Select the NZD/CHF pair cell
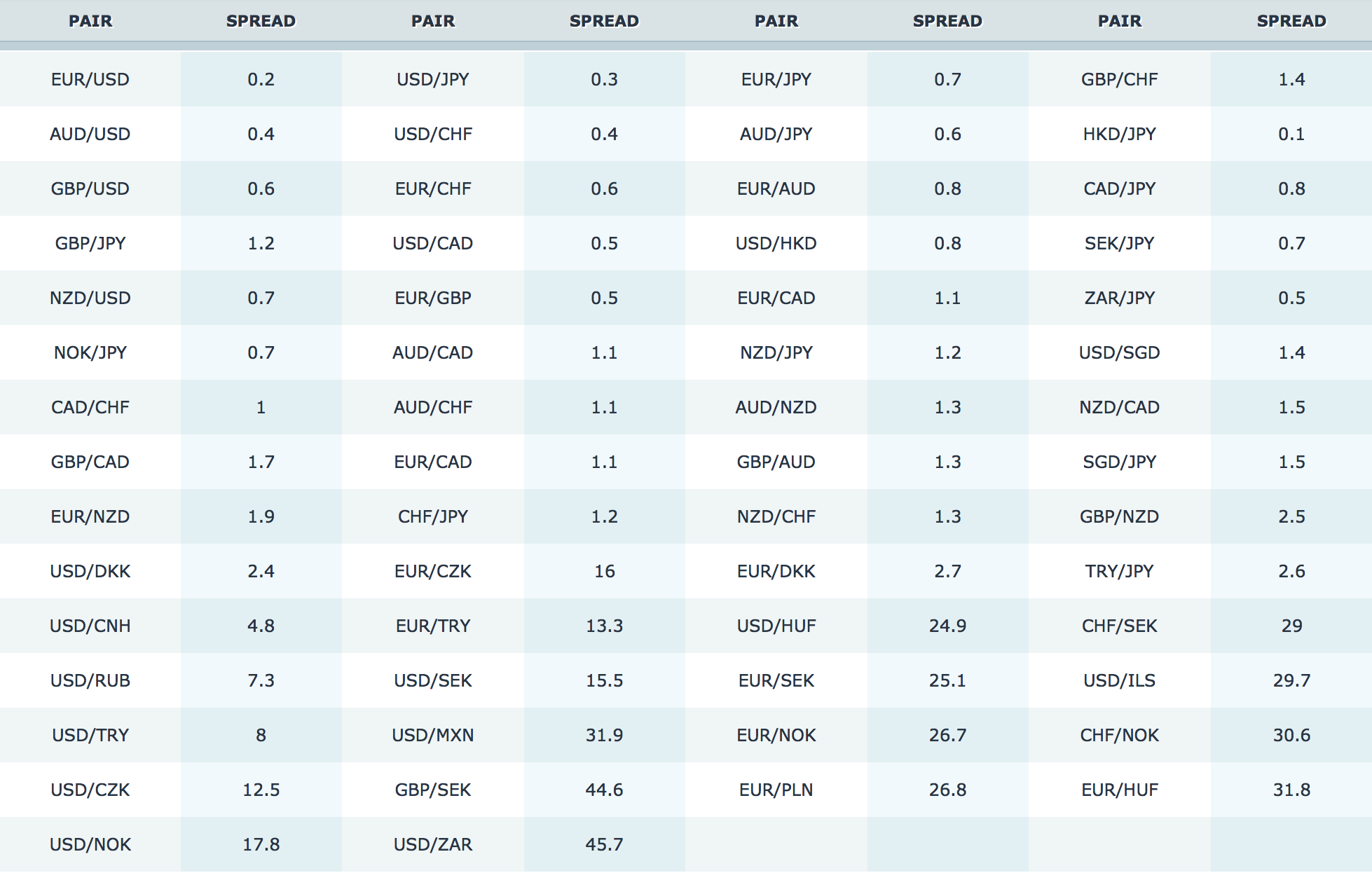Viewport: 1372px width, 873px height. 776,516
